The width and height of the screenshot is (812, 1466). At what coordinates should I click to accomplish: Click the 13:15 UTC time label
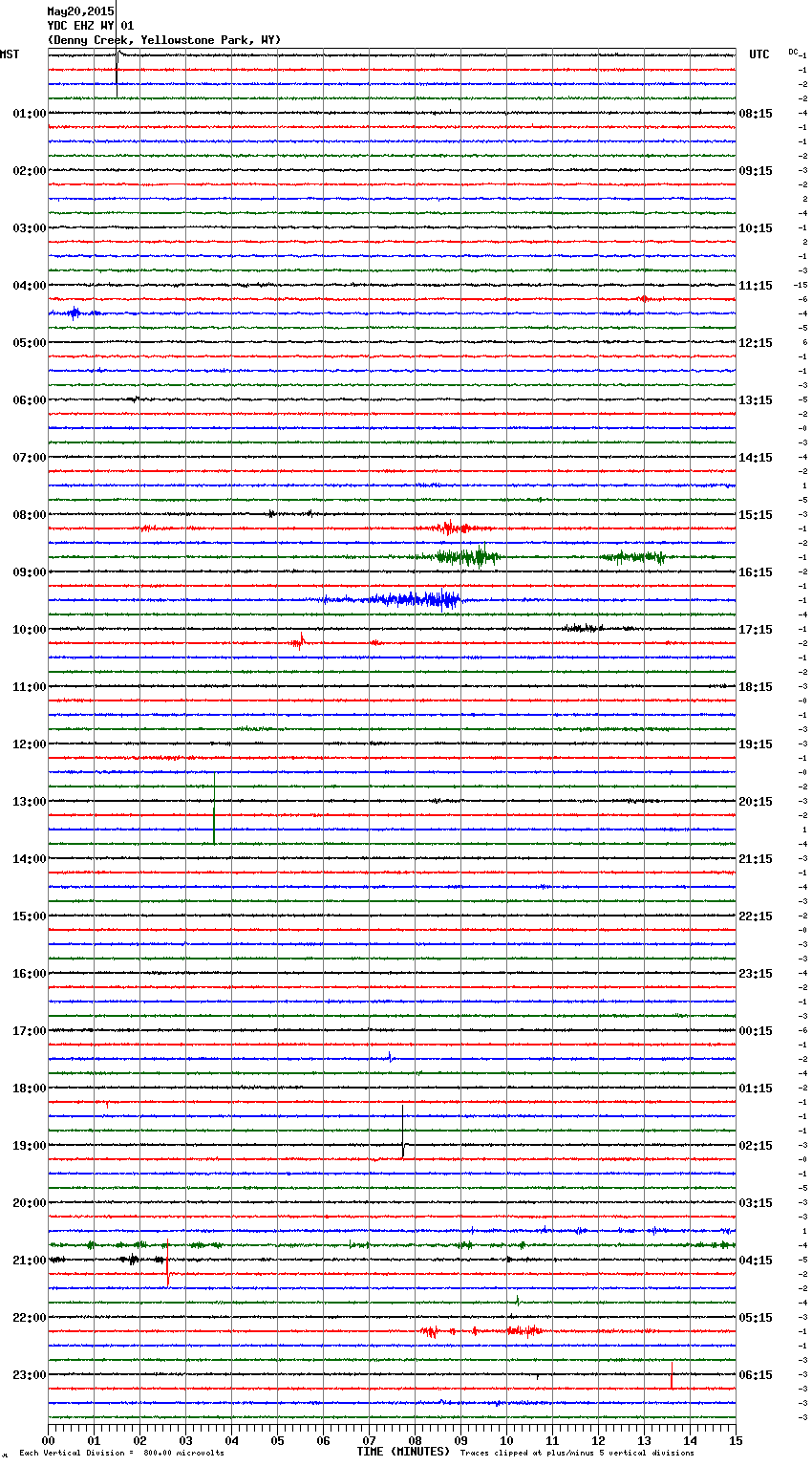pyautogui.click(x=756, y=400)
